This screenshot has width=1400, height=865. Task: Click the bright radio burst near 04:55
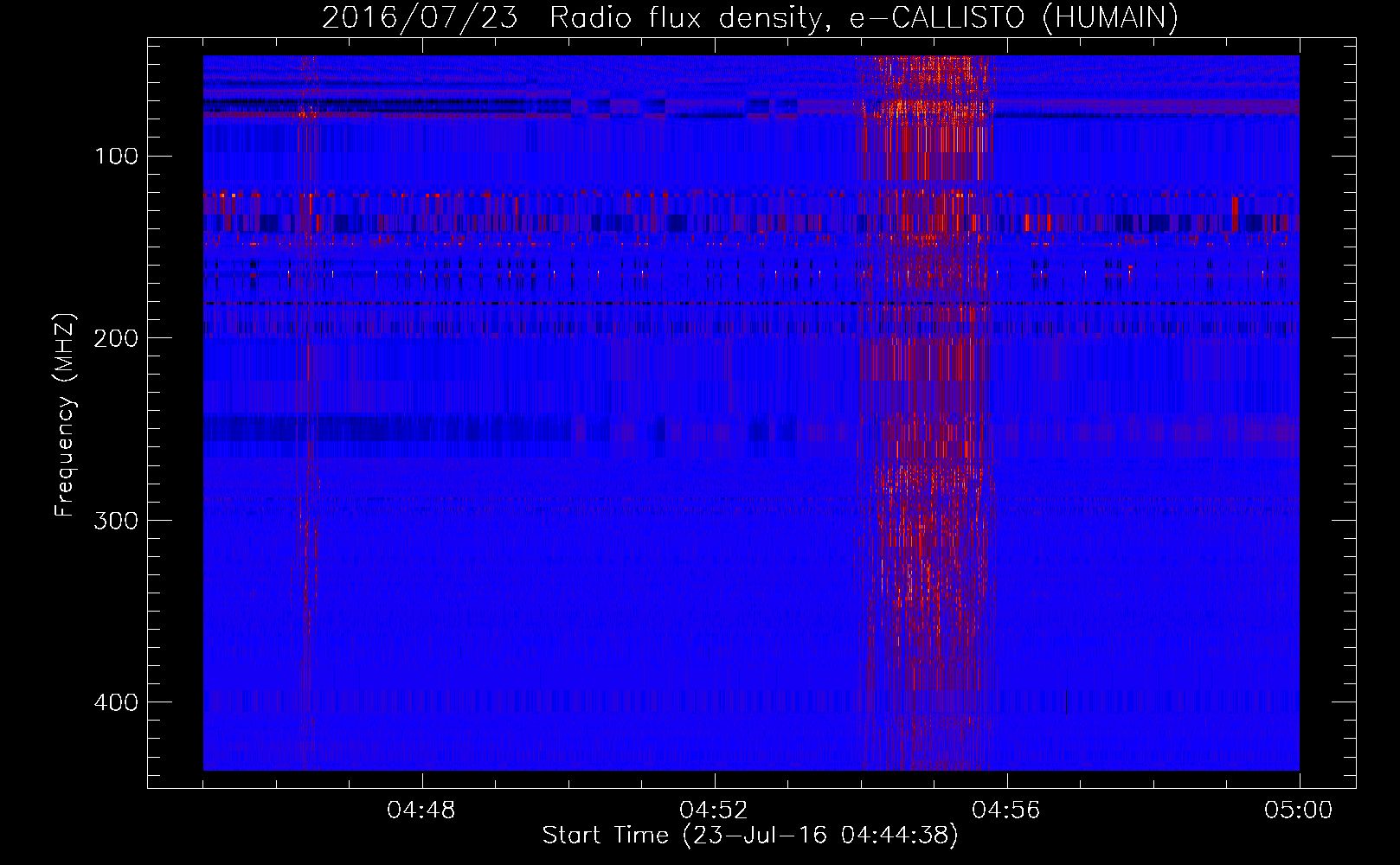928,413
